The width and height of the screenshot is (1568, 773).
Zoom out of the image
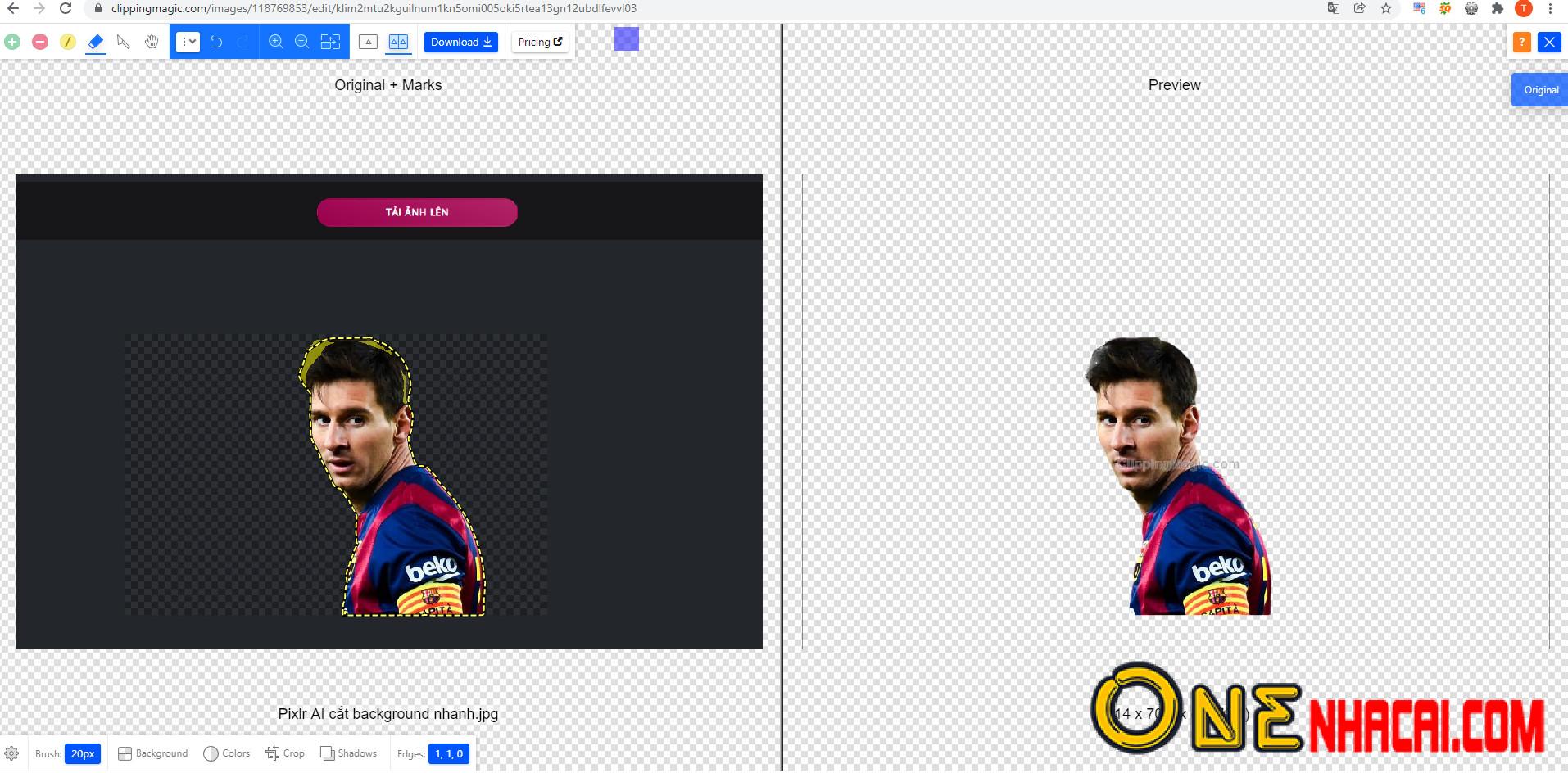[302, 42]
